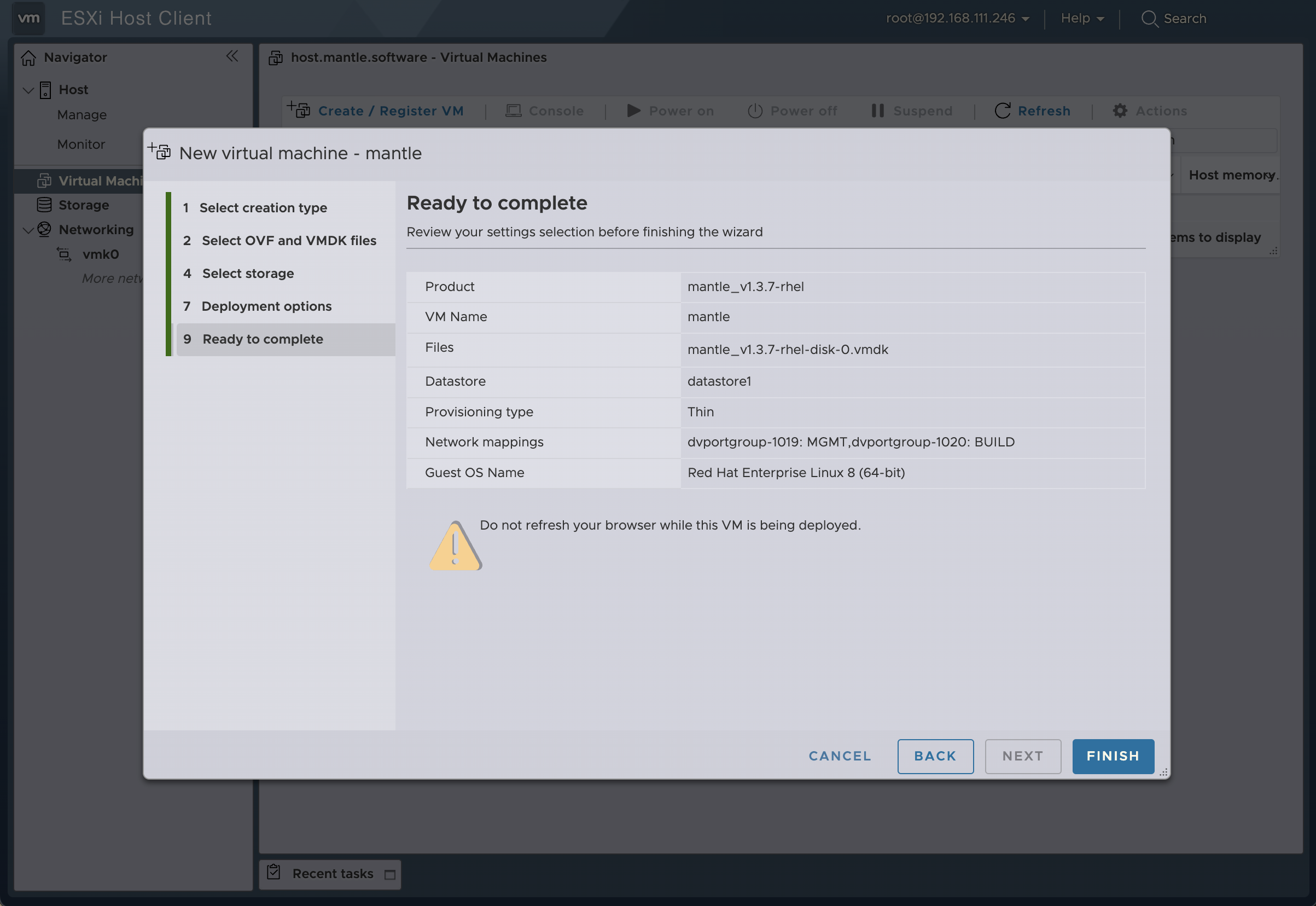This screenshot has width=1316, height=906.
Task: Click the Suspend icon
Action: (877, 111)
